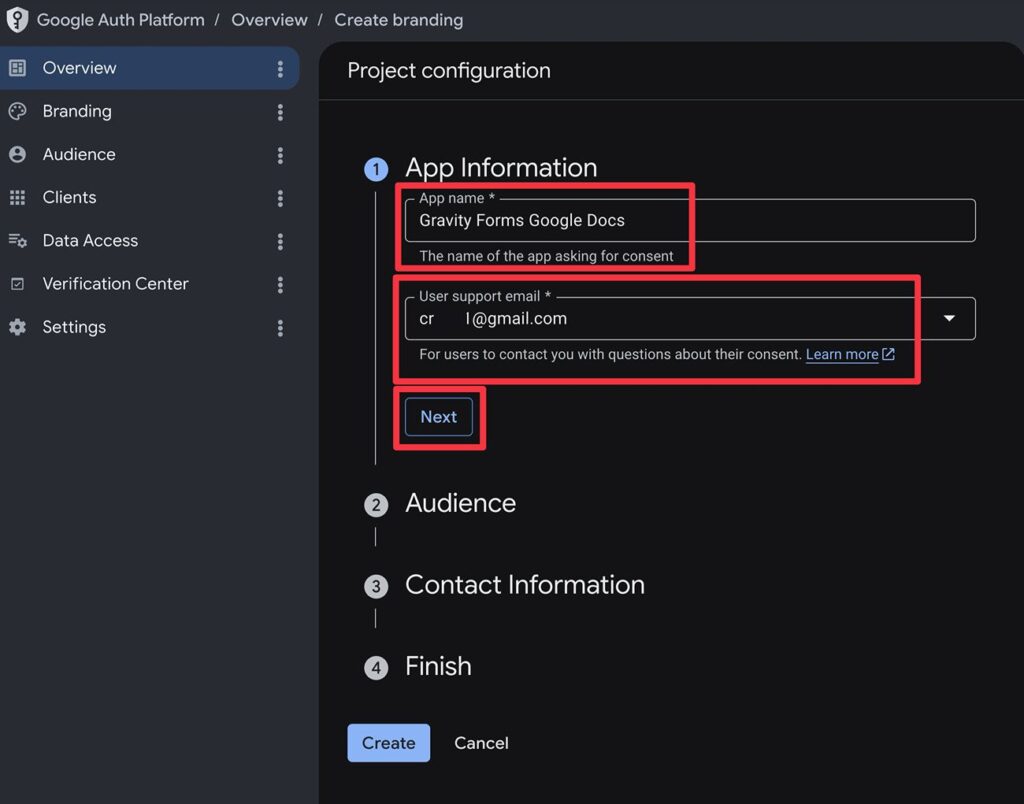Click the User support email field

tap(690, 318)
